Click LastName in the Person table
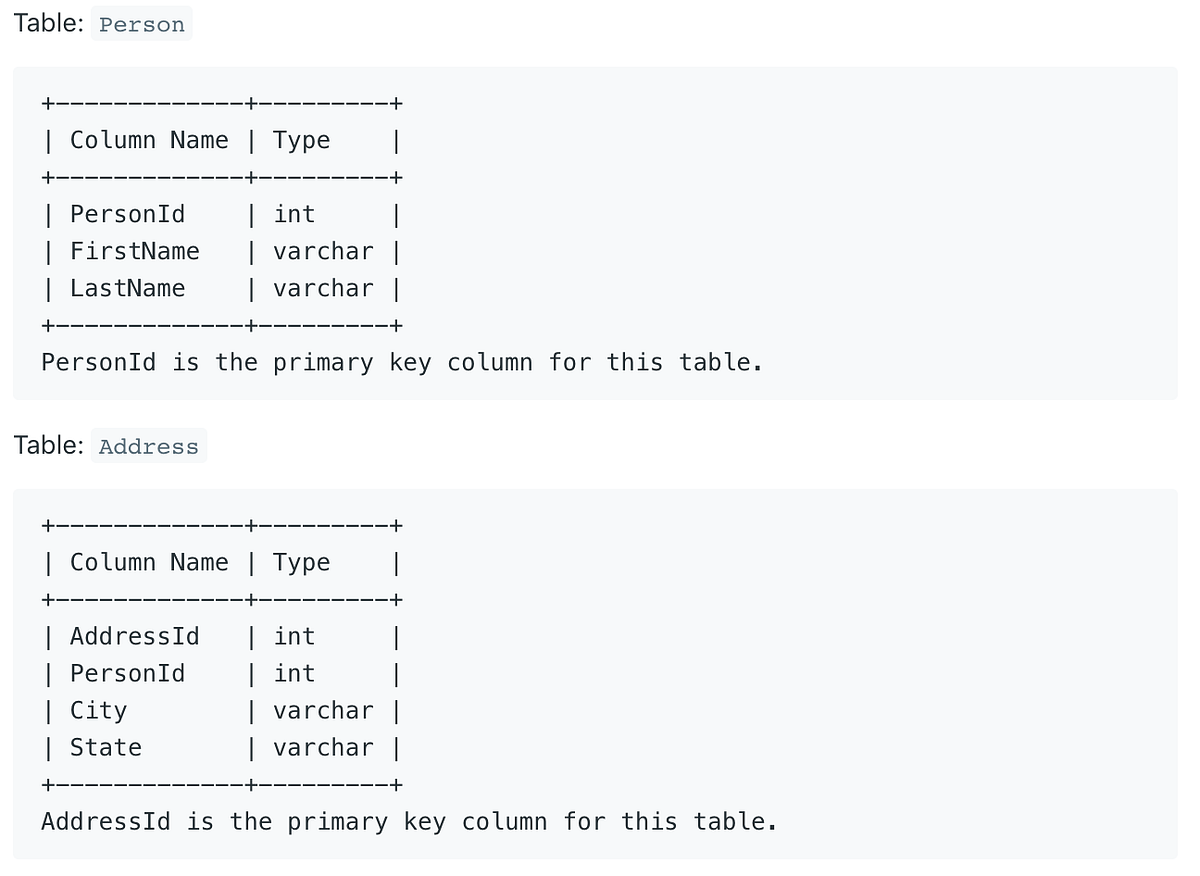 tap(127, 288)
